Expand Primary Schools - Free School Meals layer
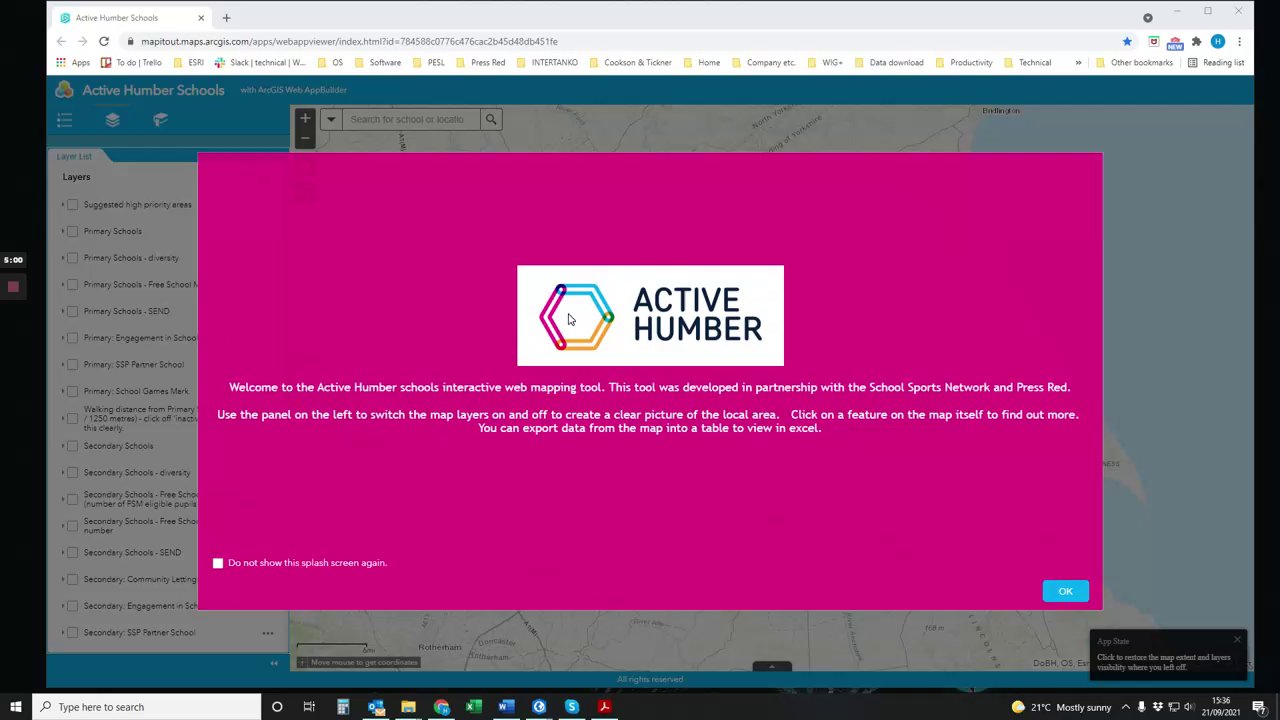The width and height of the screenshot is (1280, 720). pyautogui.click(x=62, y=285)
